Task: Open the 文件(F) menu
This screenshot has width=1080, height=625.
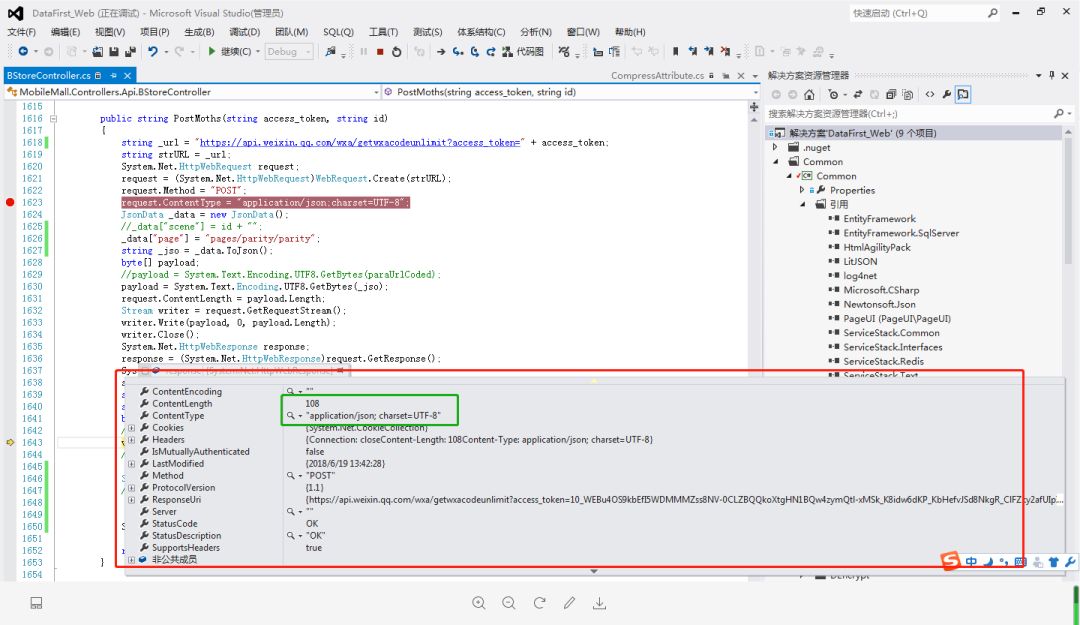Action: point(21,32)
